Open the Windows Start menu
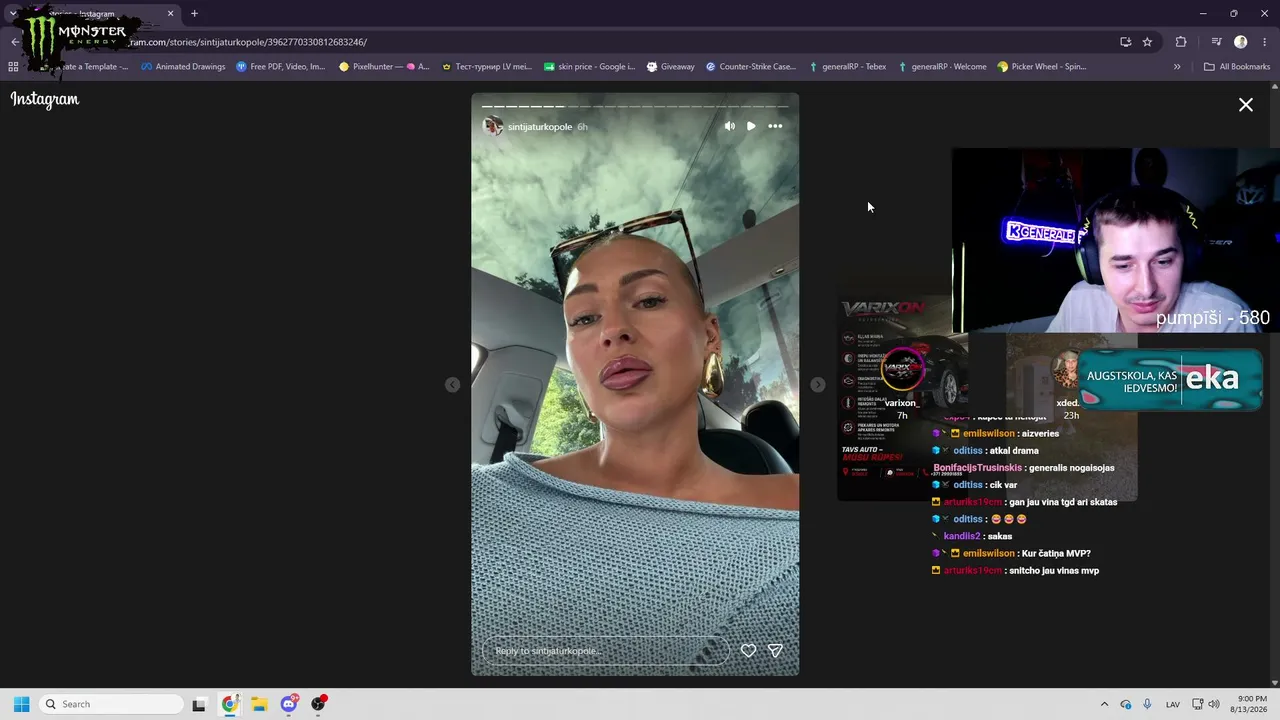1280x720 pixels. (x=21, y=704)
